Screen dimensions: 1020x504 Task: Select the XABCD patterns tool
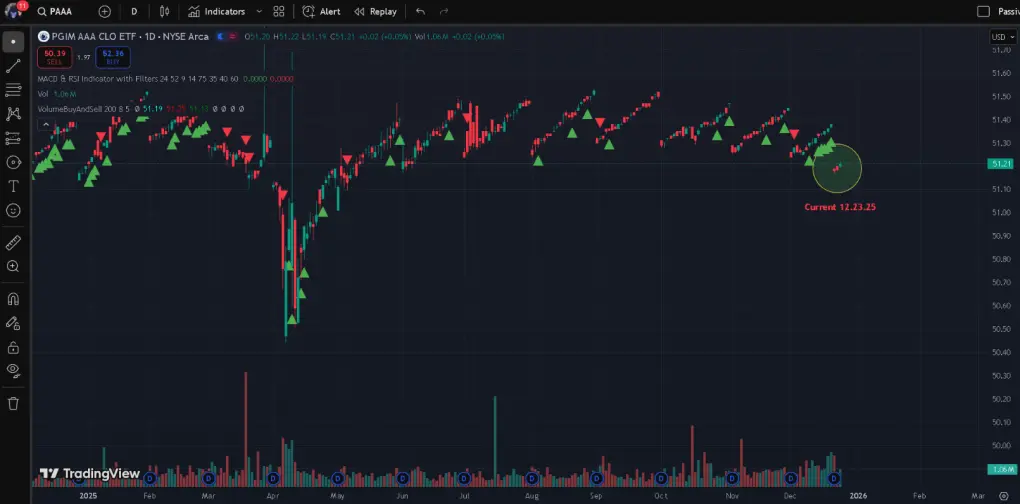pyautogui.click(x=13, y=114)
